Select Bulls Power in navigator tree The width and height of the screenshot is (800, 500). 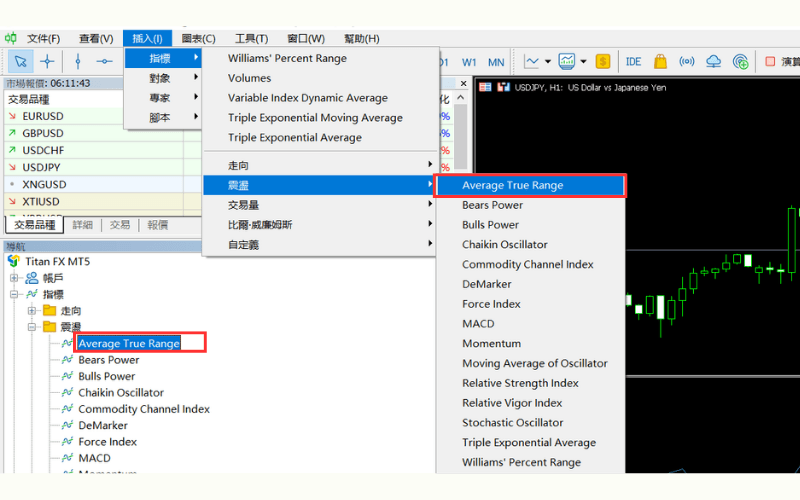(x=106, y=376)
